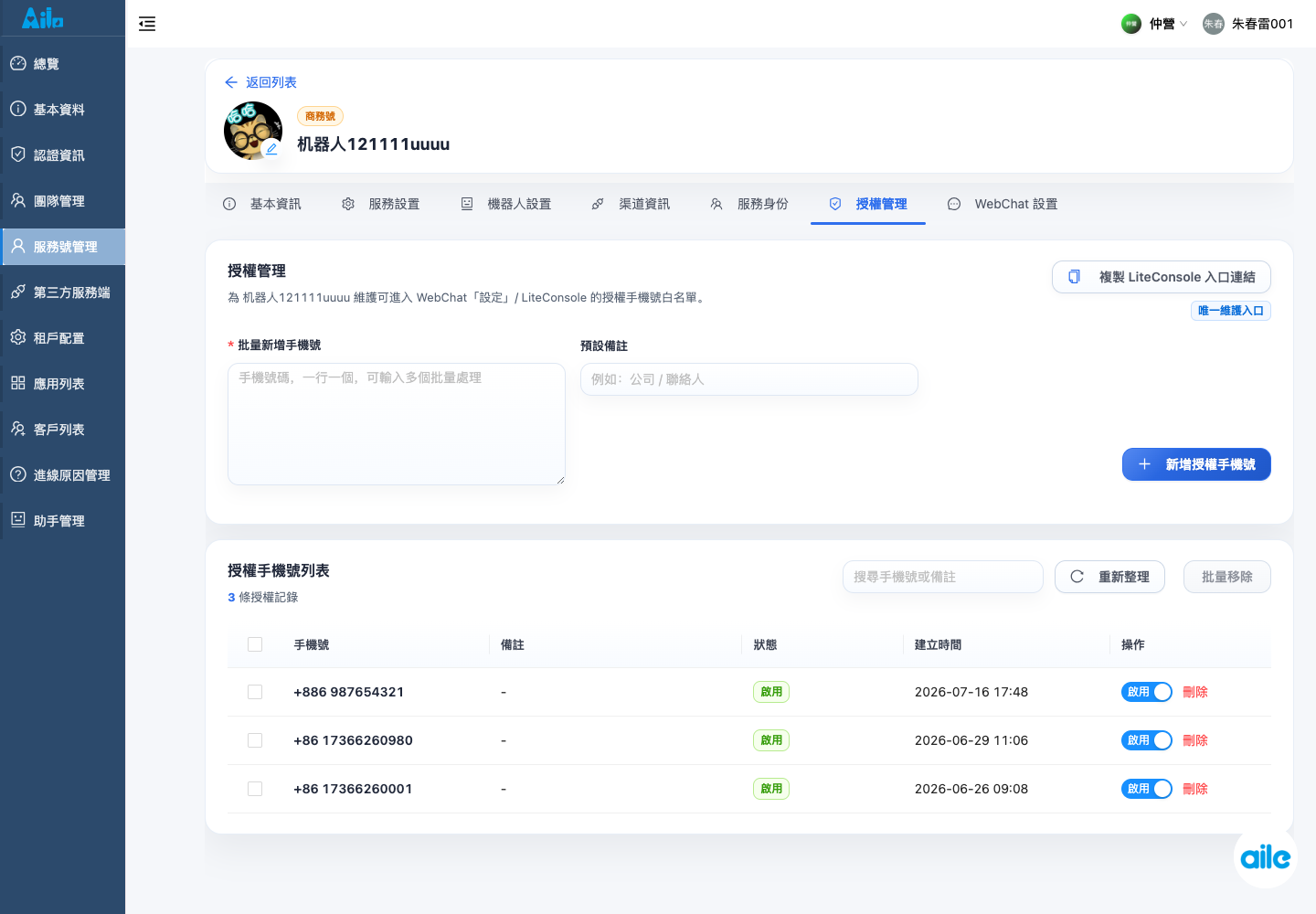Image resolution: width=1316 pixels, height=914 pixels.
Task: Switch to the 基本資訊 tab
Action: coord(262,204)
